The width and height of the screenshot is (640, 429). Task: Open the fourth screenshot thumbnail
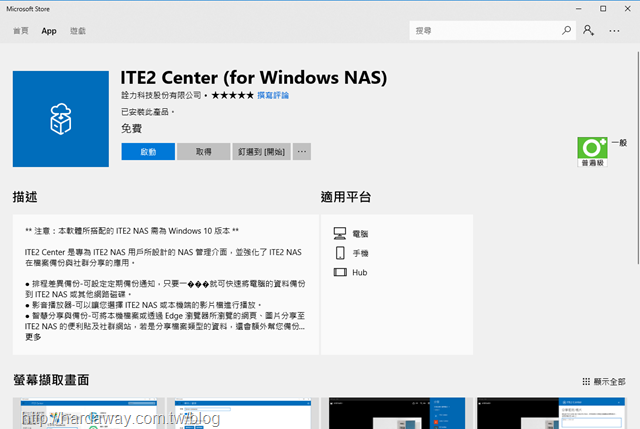pos(551,413)
